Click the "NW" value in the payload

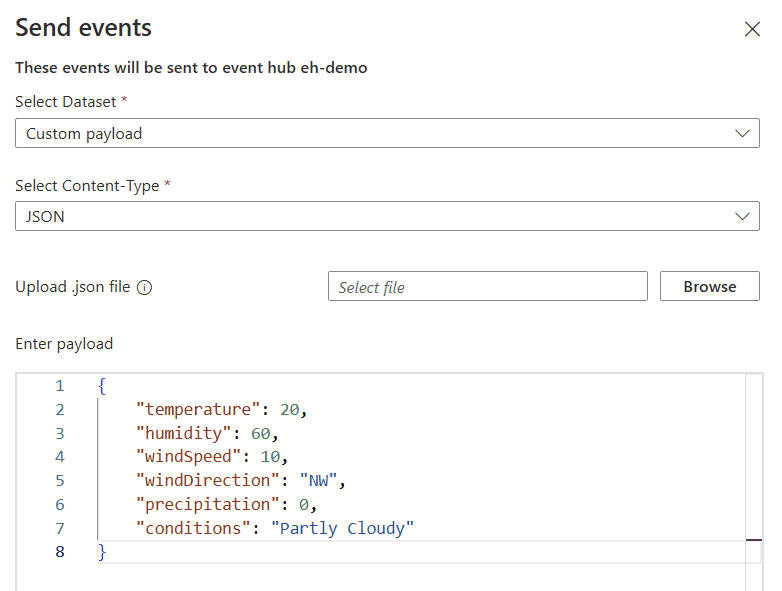pyautogui.click(x=318, y=480)
